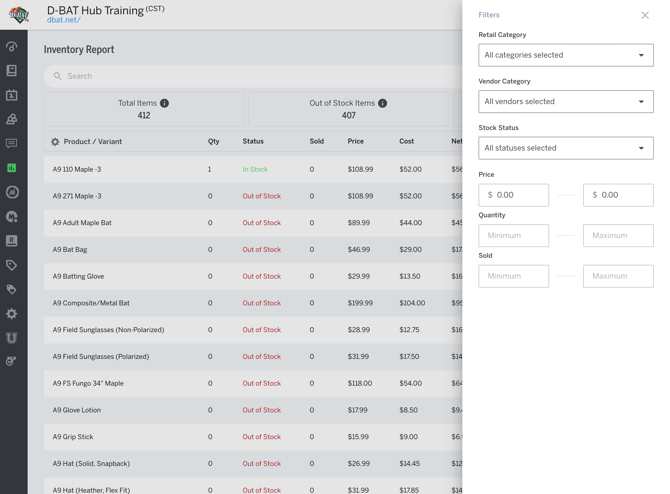670x494 pixels.
Task: Expand the Retail Category dropdown
Action: [x=565, y=55]
